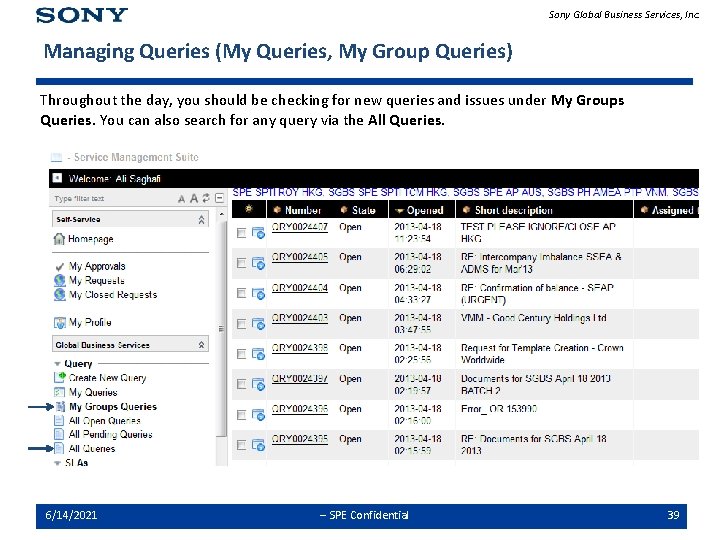Click the Create New Query icon
Screen dimensions: 720x540
[60, 377]
